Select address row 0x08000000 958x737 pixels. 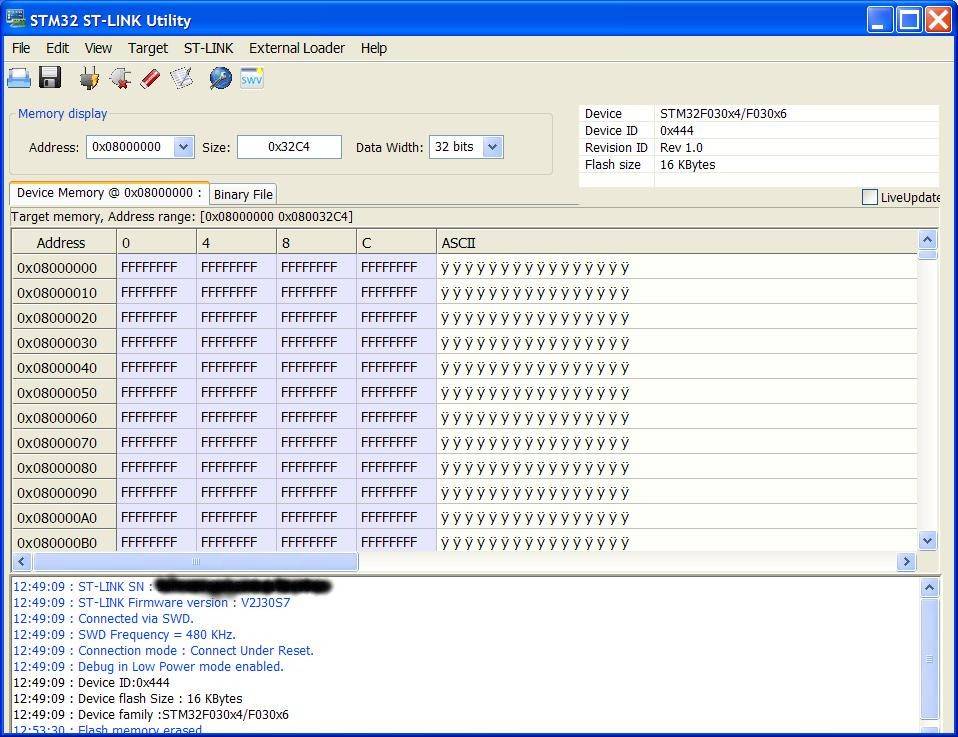point(64,268)
